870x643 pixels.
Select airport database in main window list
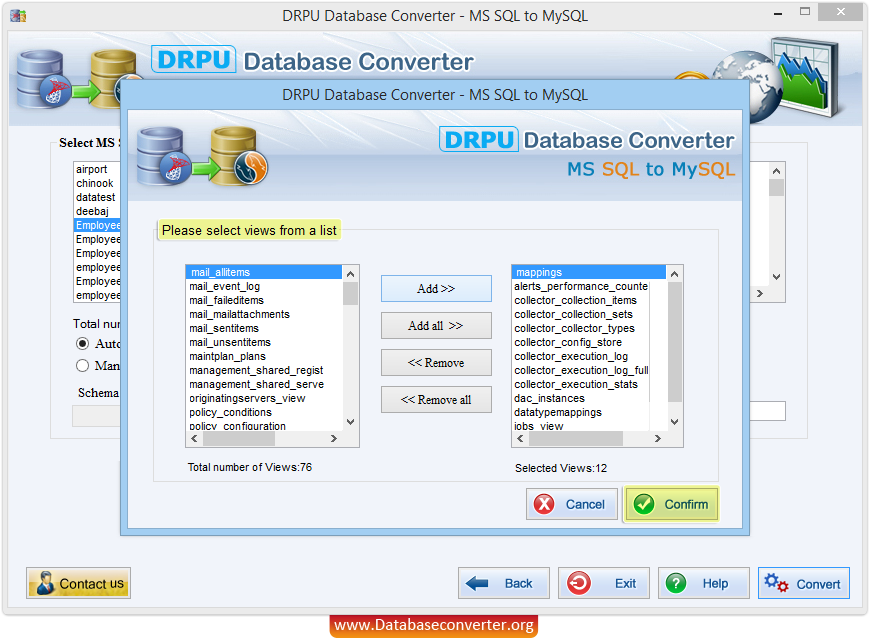click(97, 169)
